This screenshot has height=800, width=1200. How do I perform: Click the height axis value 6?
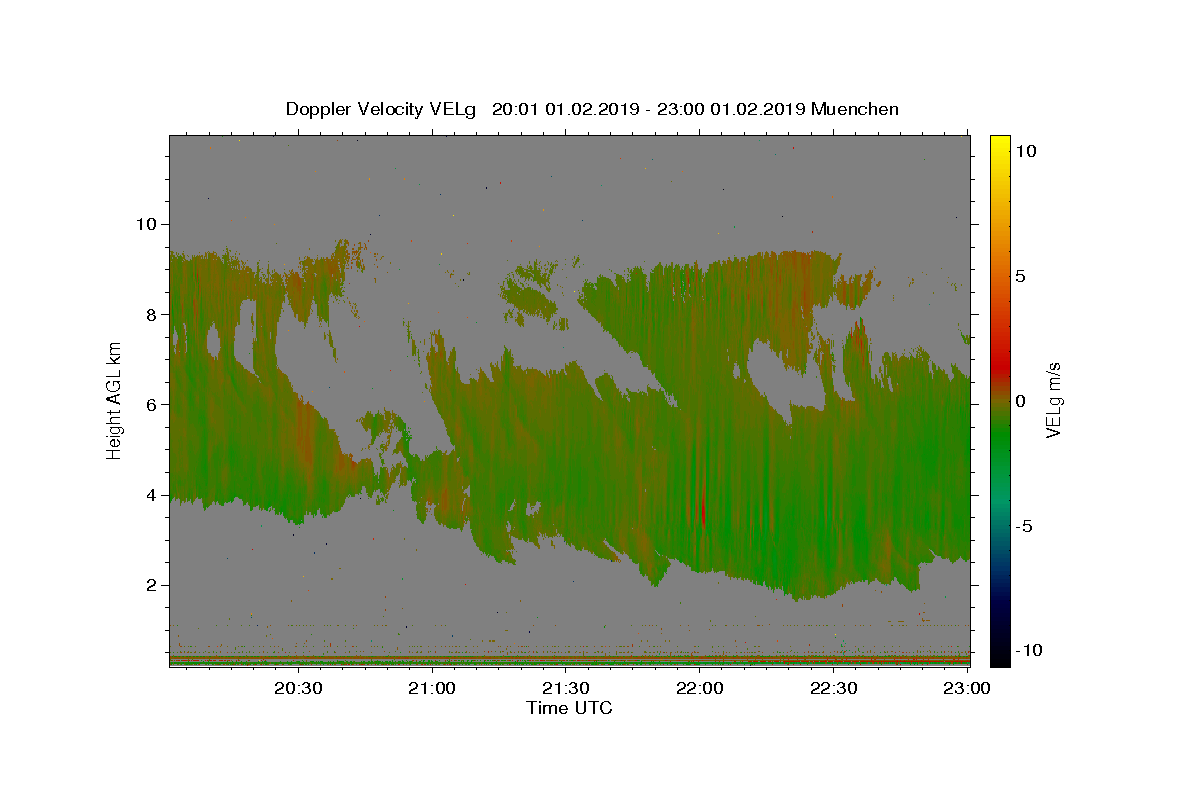point(150,404)
